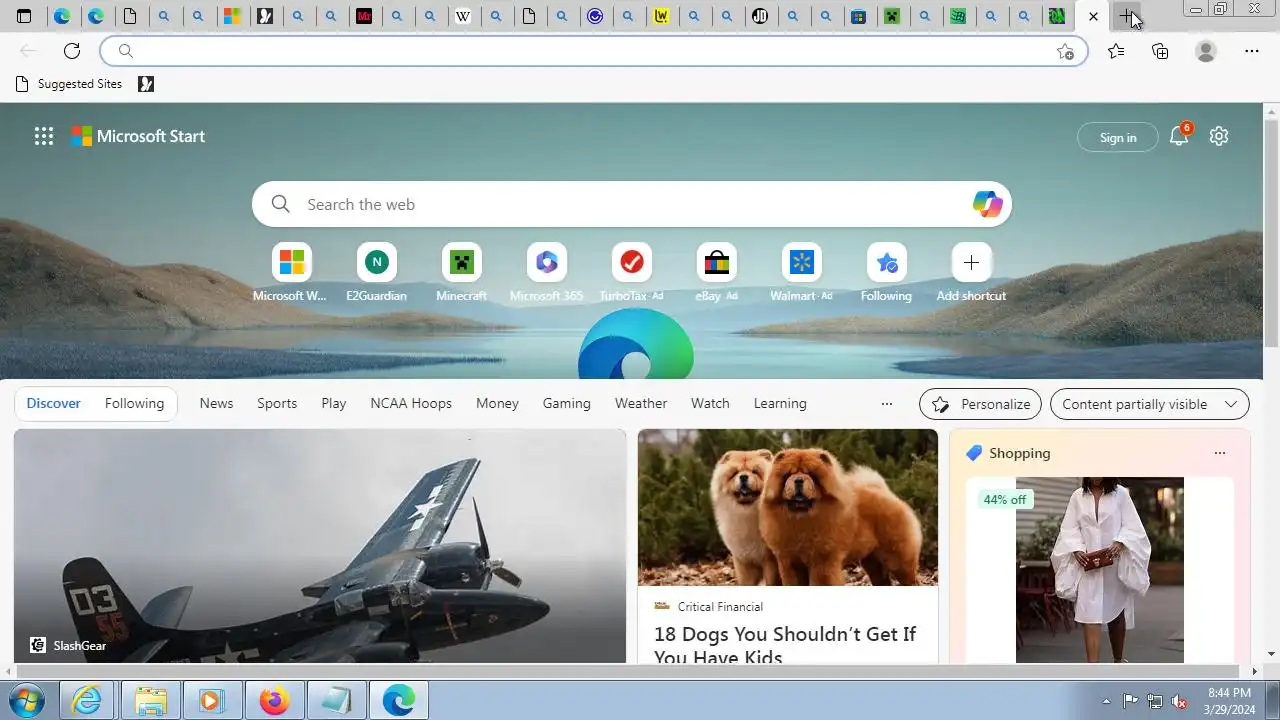The height and width of the screenshot is (720, 1280).
Task: Open Edge settings and more menu
Action: pyautogui.click(x=1252, y=51)
